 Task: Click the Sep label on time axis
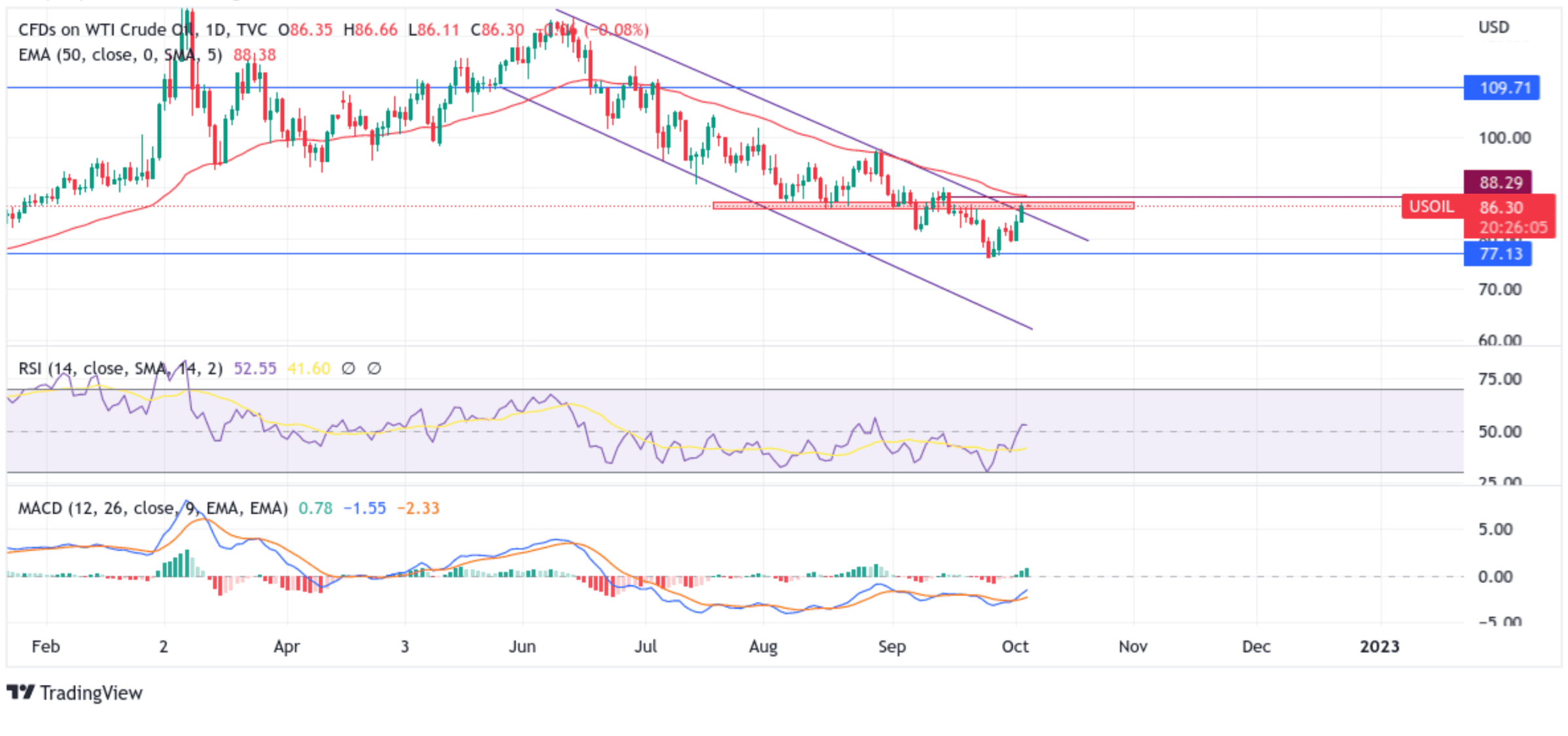(892, 647)
